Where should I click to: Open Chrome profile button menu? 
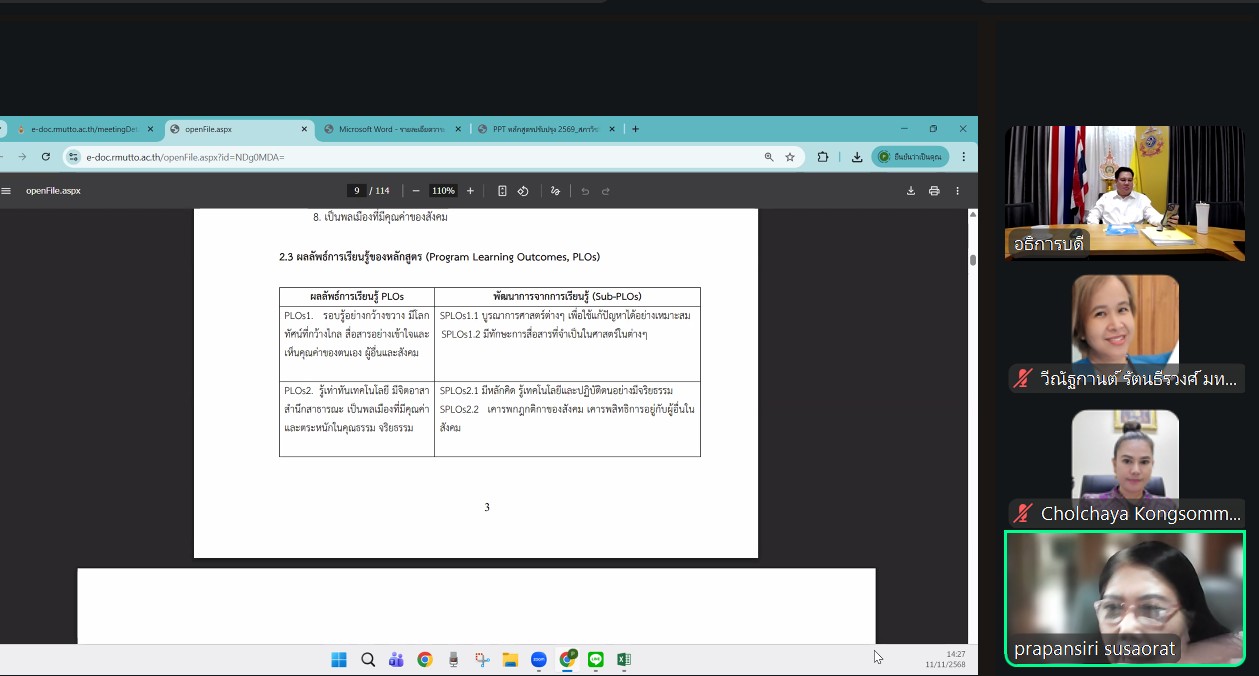point(910,157)
